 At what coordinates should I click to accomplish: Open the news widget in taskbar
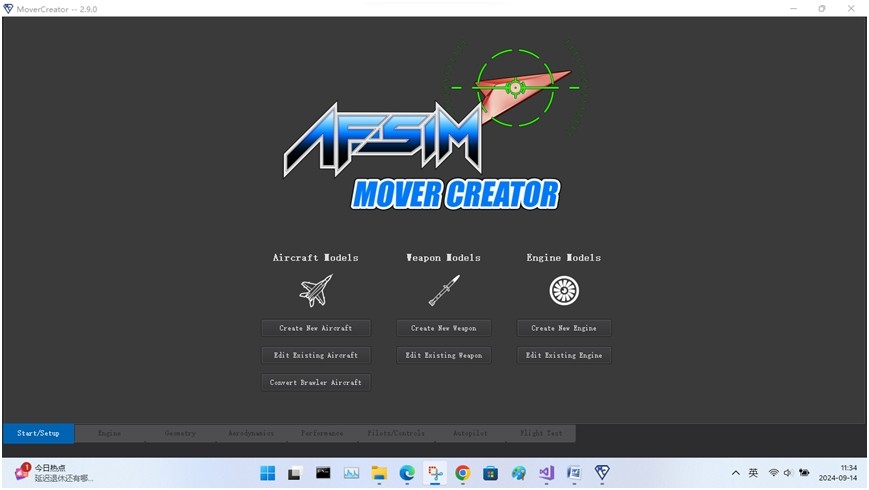coord(54,473)
